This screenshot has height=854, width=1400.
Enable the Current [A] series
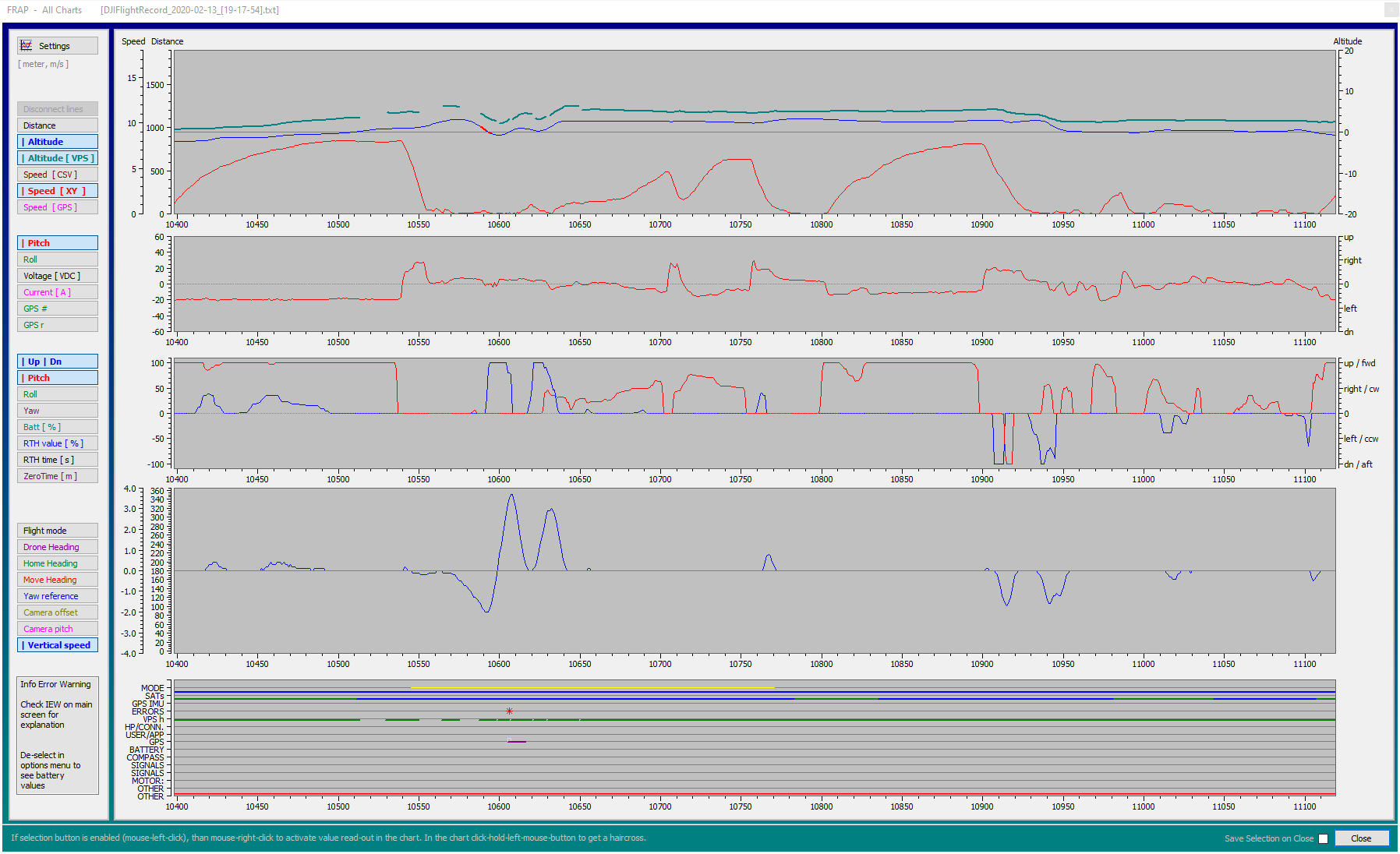pos(58,292)
